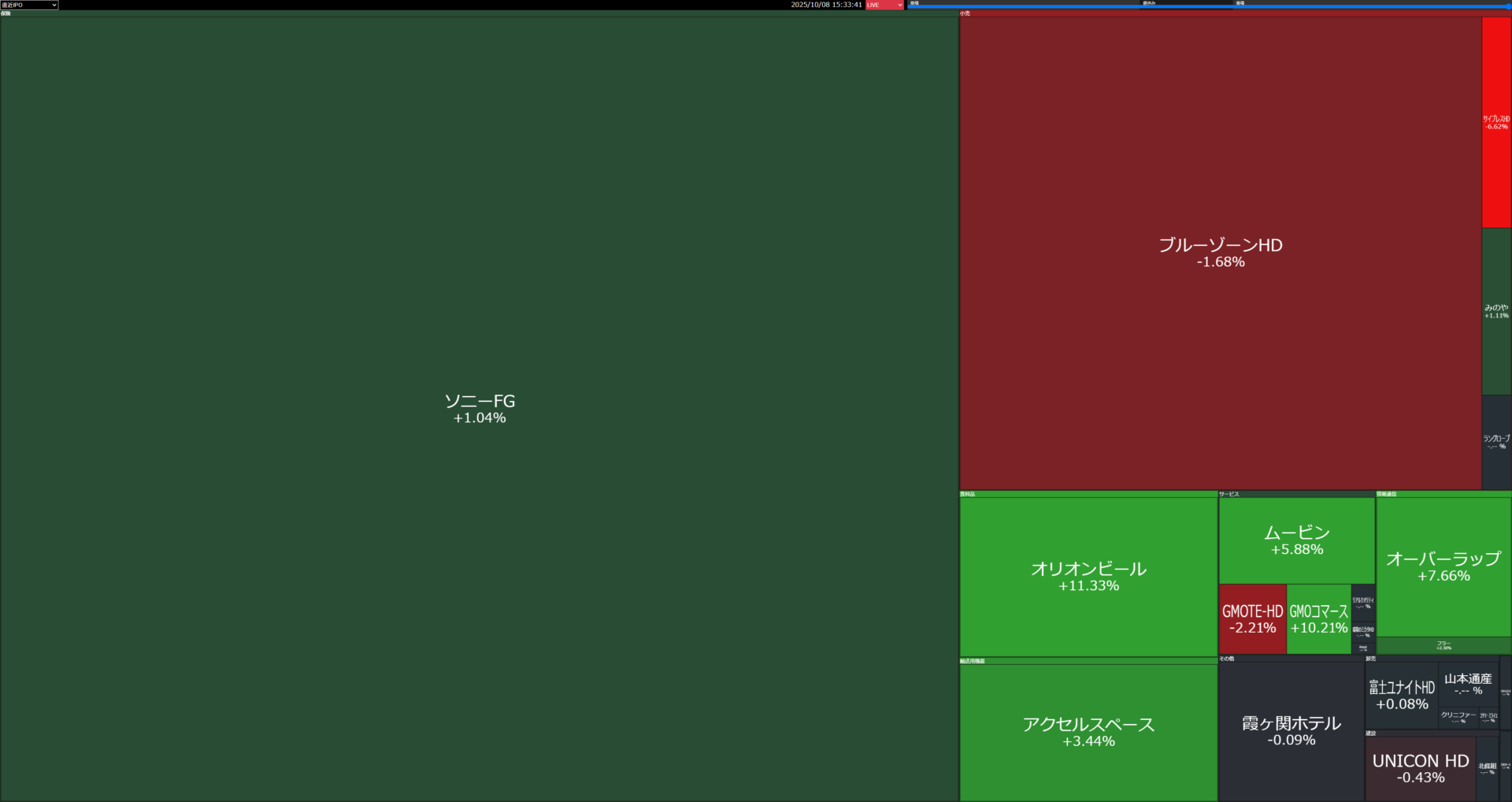
Task: Open the ムービン +5.88% tile
Action: [1296, 540]
